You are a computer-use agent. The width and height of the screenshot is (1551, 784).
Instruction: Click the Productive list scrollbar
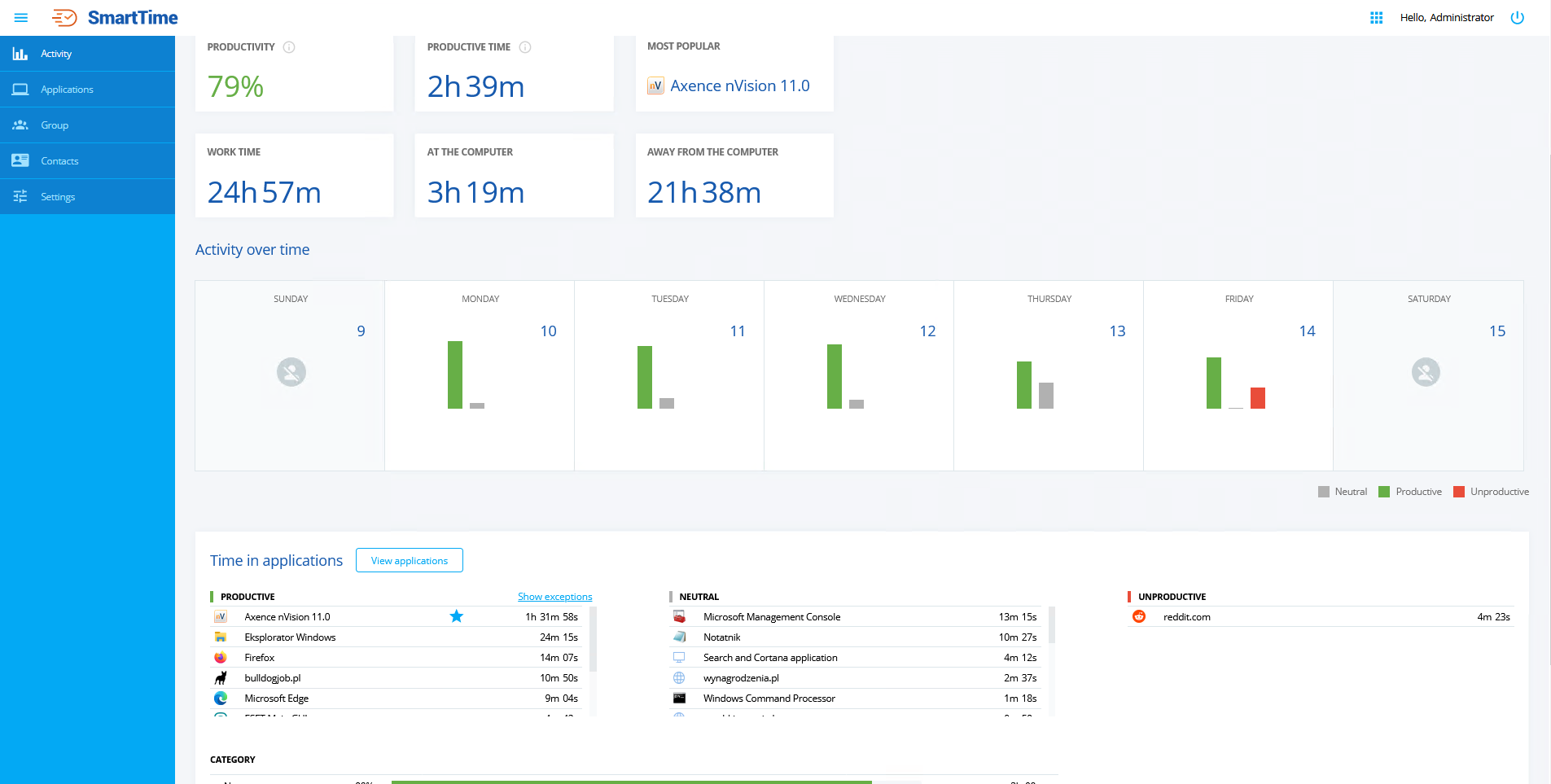tap(593, 639)
